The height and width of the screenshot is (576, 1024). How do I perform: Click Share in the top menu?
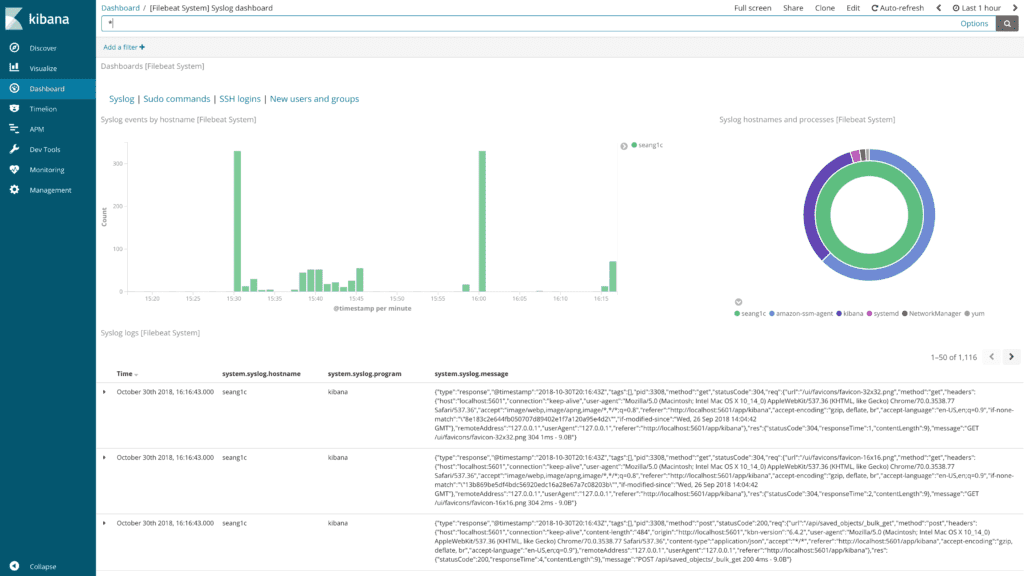793,8
